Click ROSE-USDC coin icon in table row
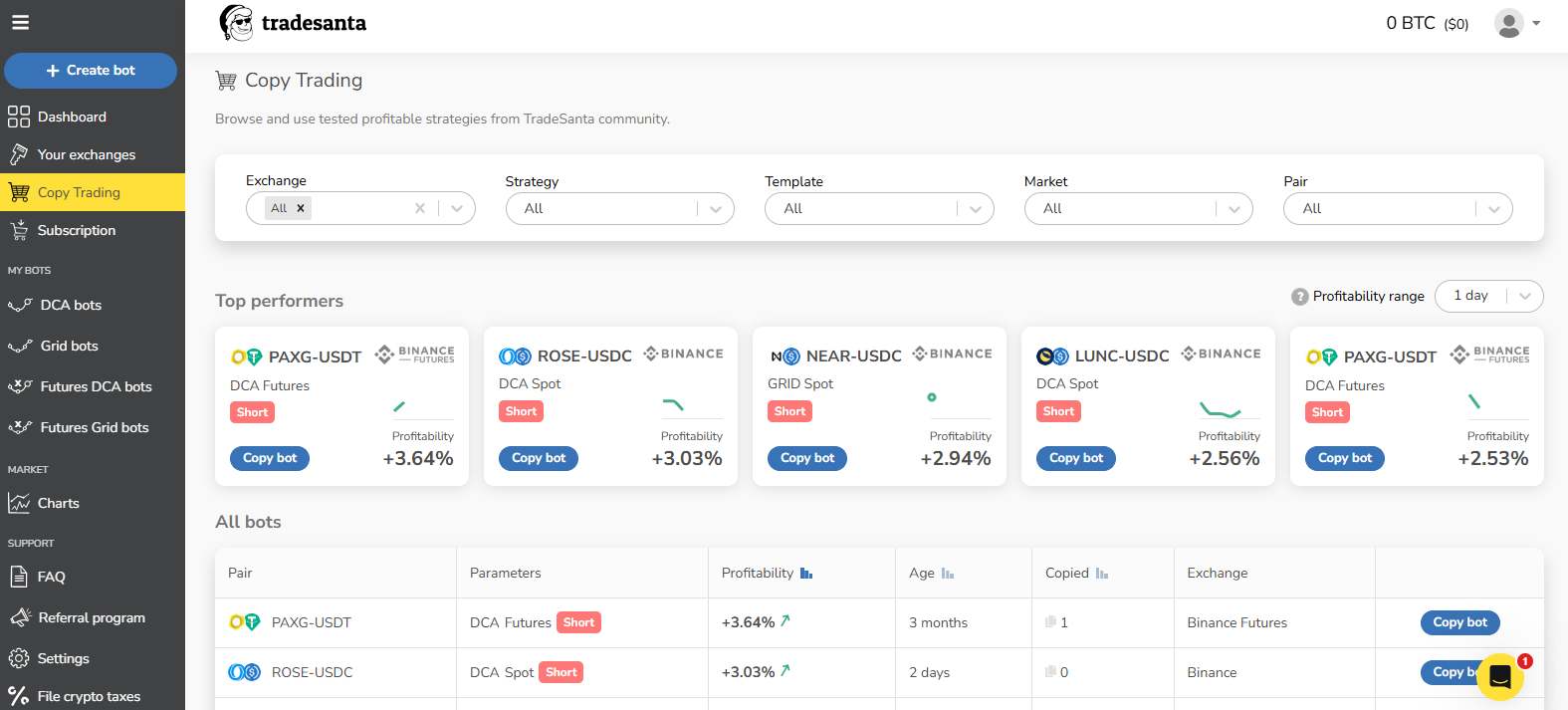 [245, 672]
